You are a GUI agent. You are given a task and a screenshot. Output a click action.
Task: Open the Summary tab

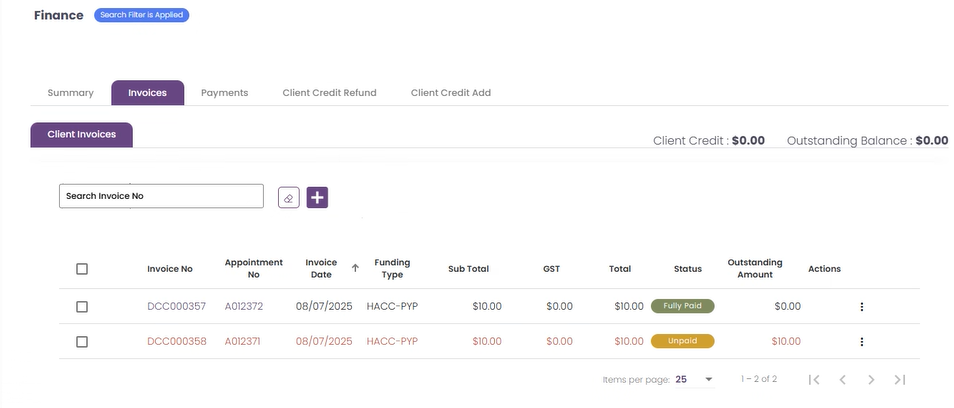click(x=71, y=93)
